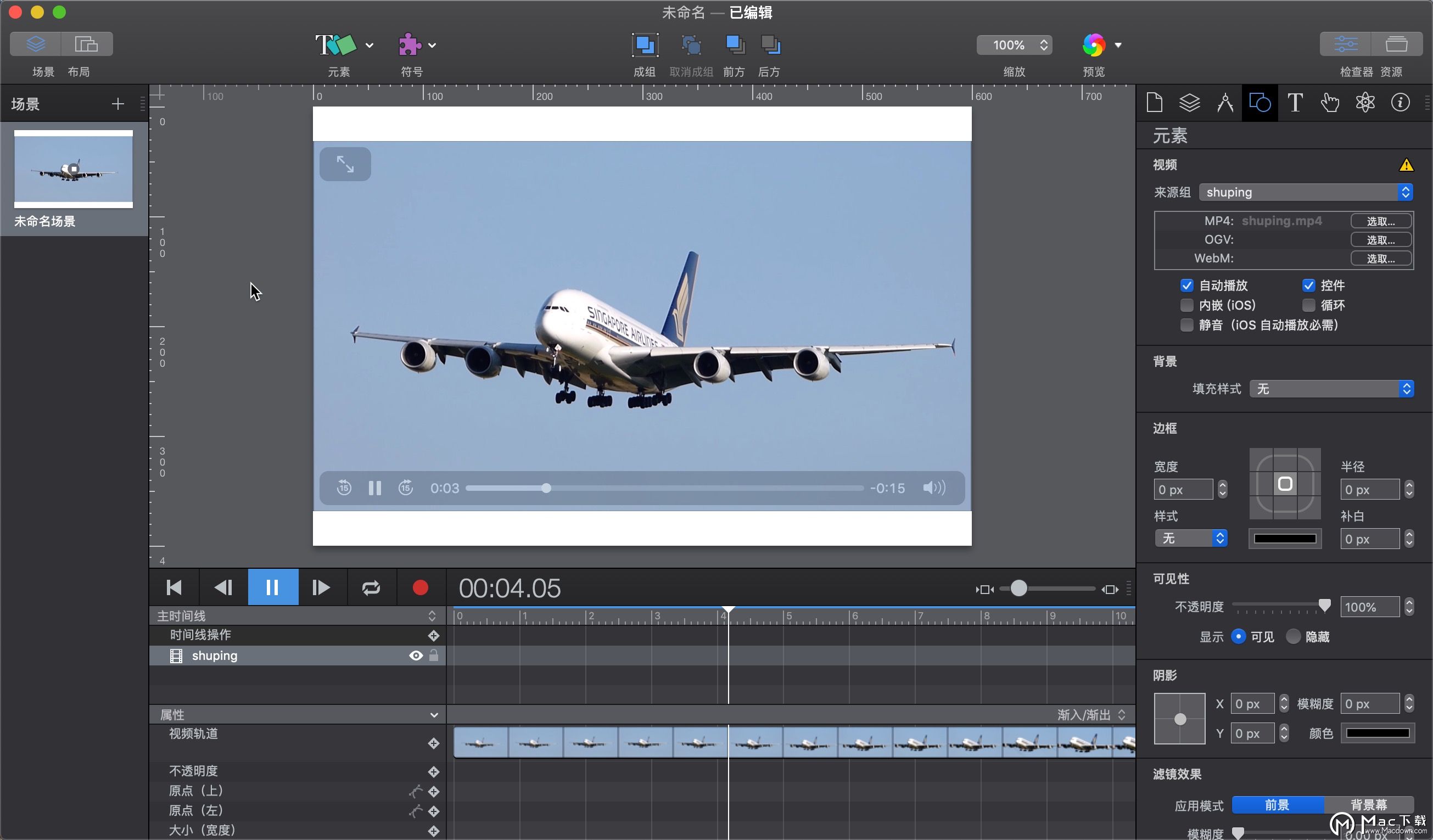This screenshot has height=840, width=1433.
Task: Skip back 15 seconds in video
Action: coord(344,488)
